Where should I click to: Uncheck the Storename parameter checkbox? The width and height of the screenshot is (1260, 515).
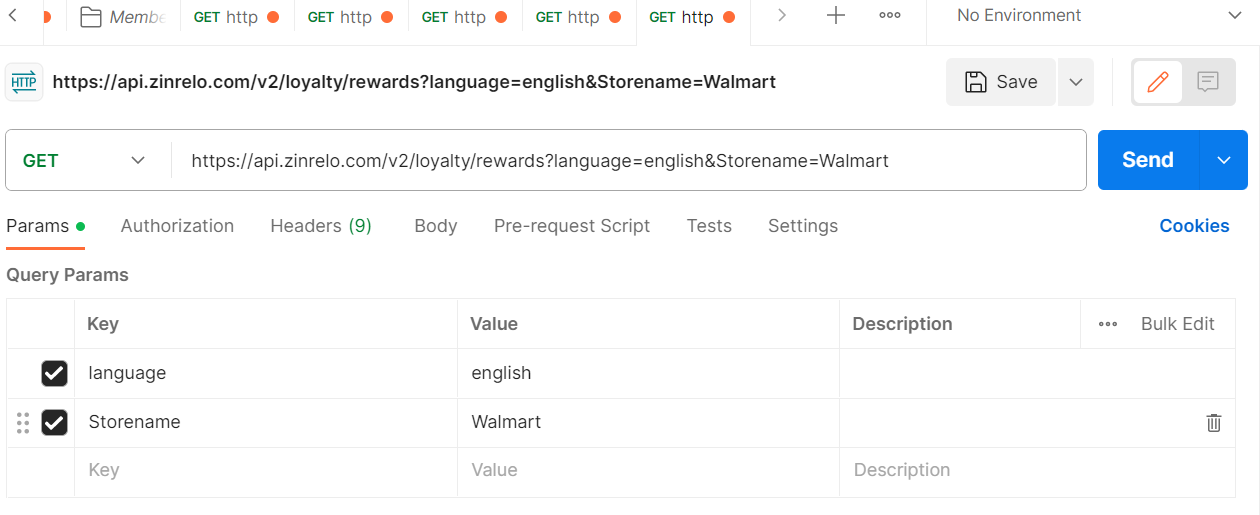(54, 422)
